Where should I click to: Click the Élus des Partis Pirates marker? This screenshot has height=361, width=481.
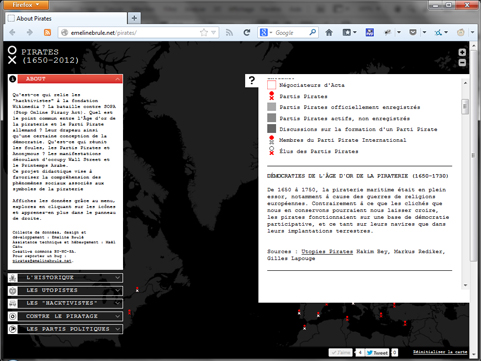click(271, 151)
